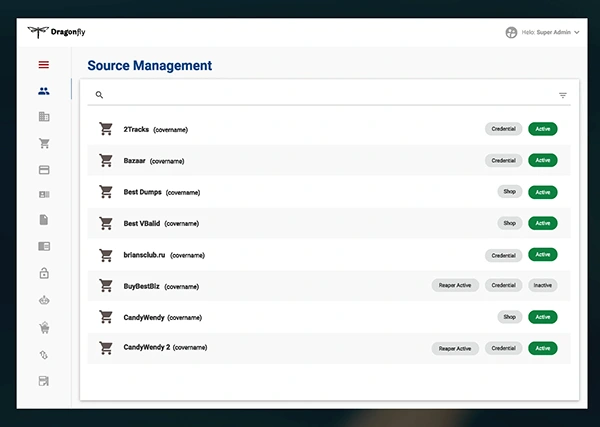Screen dimensions: 600x427
Task: Open the shopping basket sidebar icon
Action: pyautogui.click(x=44, y=328)
